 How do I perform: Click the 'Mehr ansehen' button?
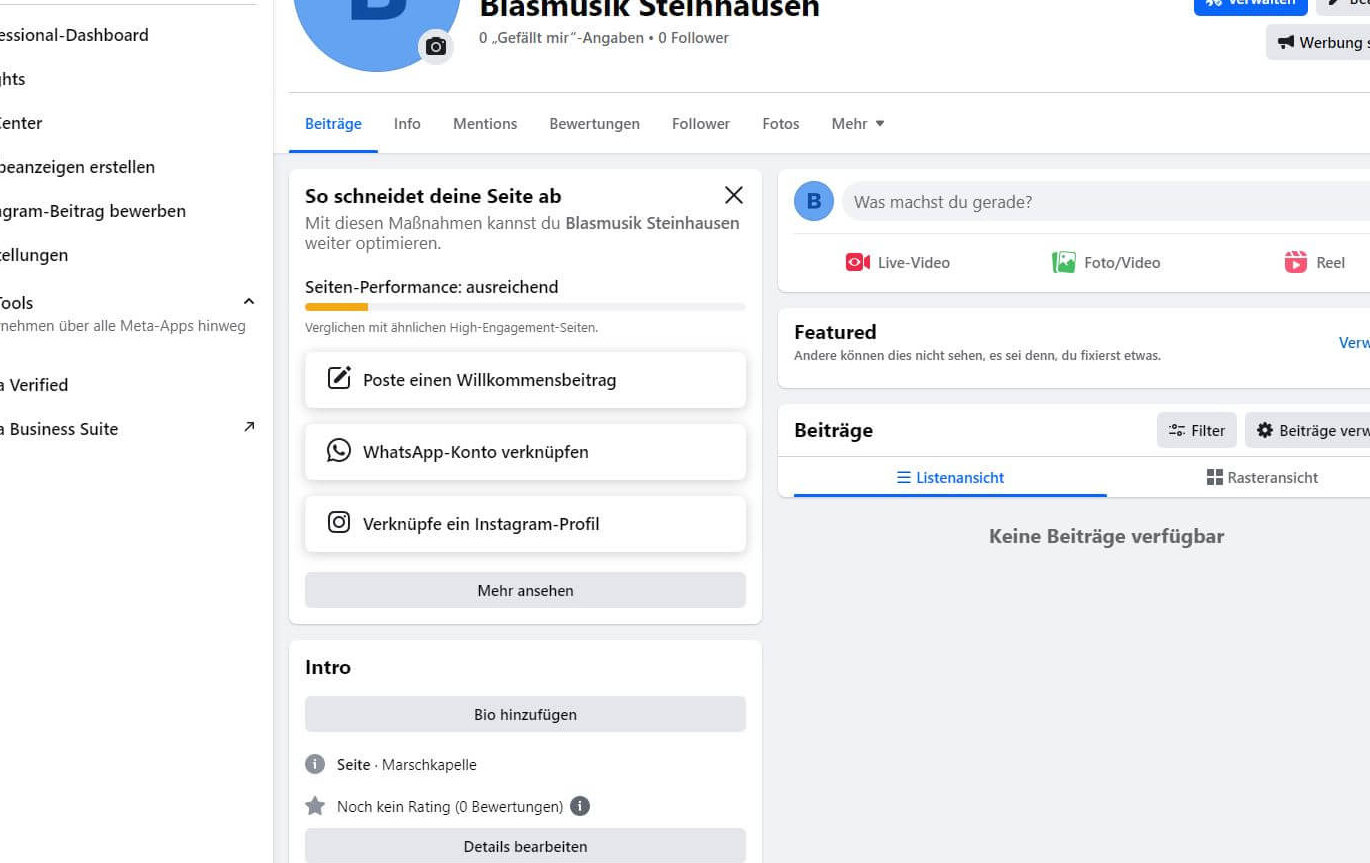pos(525,591)
